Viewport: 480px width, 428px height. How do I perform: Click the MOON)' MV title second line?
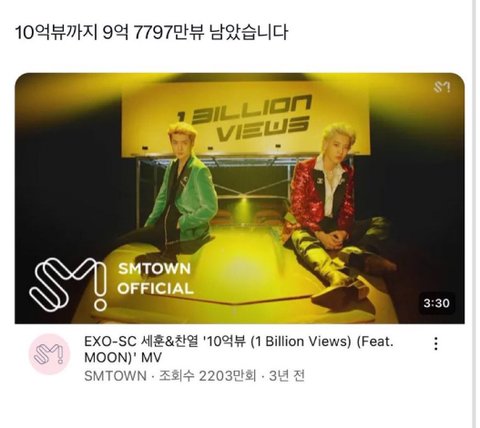pyautogui.click(x=123, y=357)
